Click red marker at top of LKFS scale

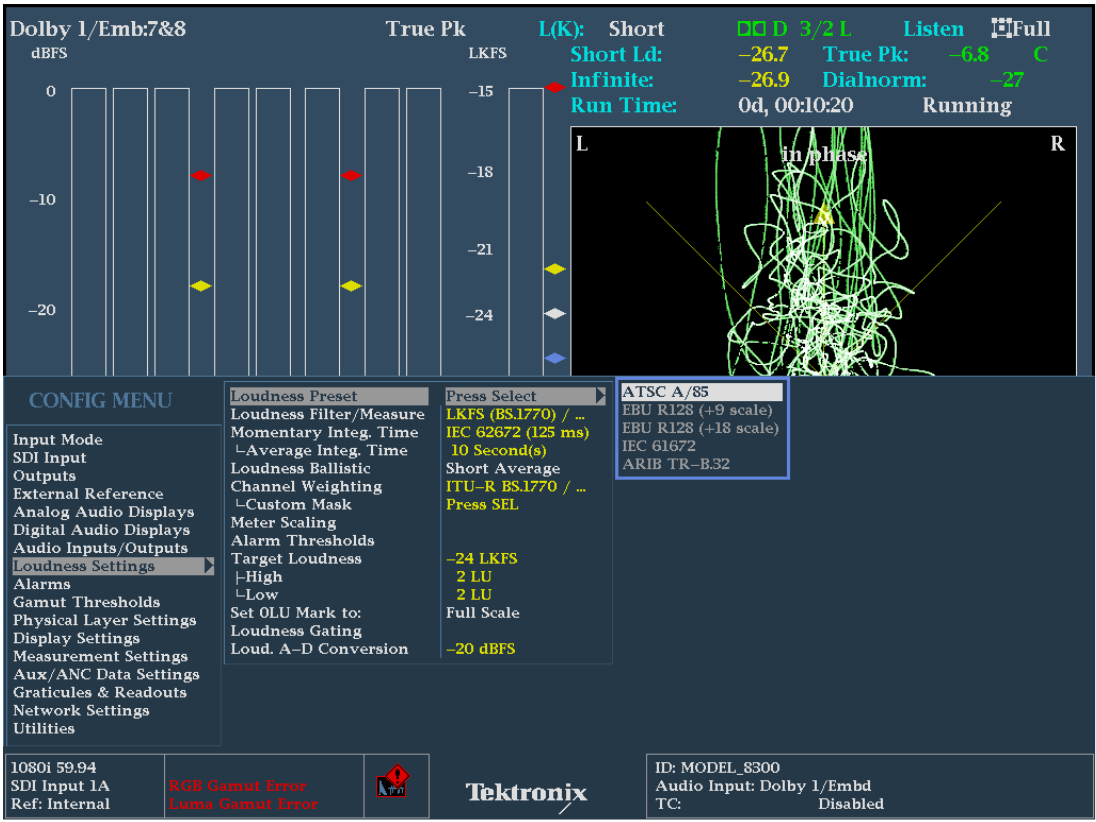(x=554, y=87)
